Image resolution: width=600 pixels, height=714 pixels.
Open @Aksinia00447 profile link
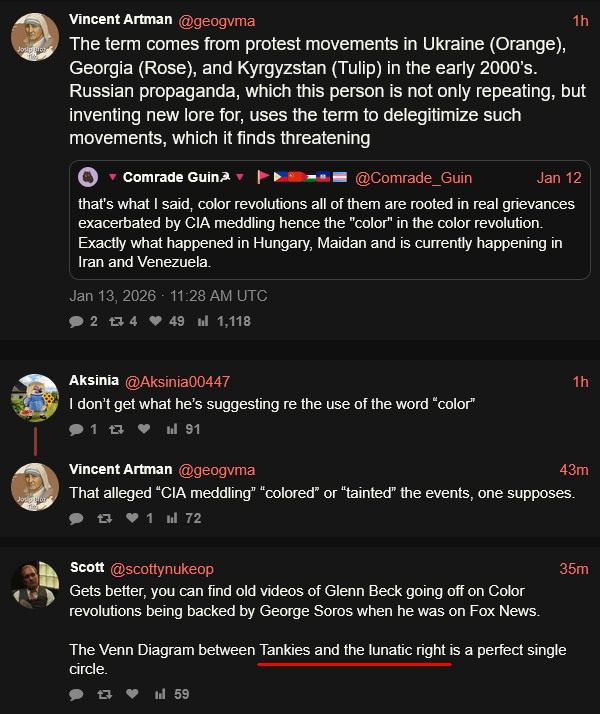[177, 381]
